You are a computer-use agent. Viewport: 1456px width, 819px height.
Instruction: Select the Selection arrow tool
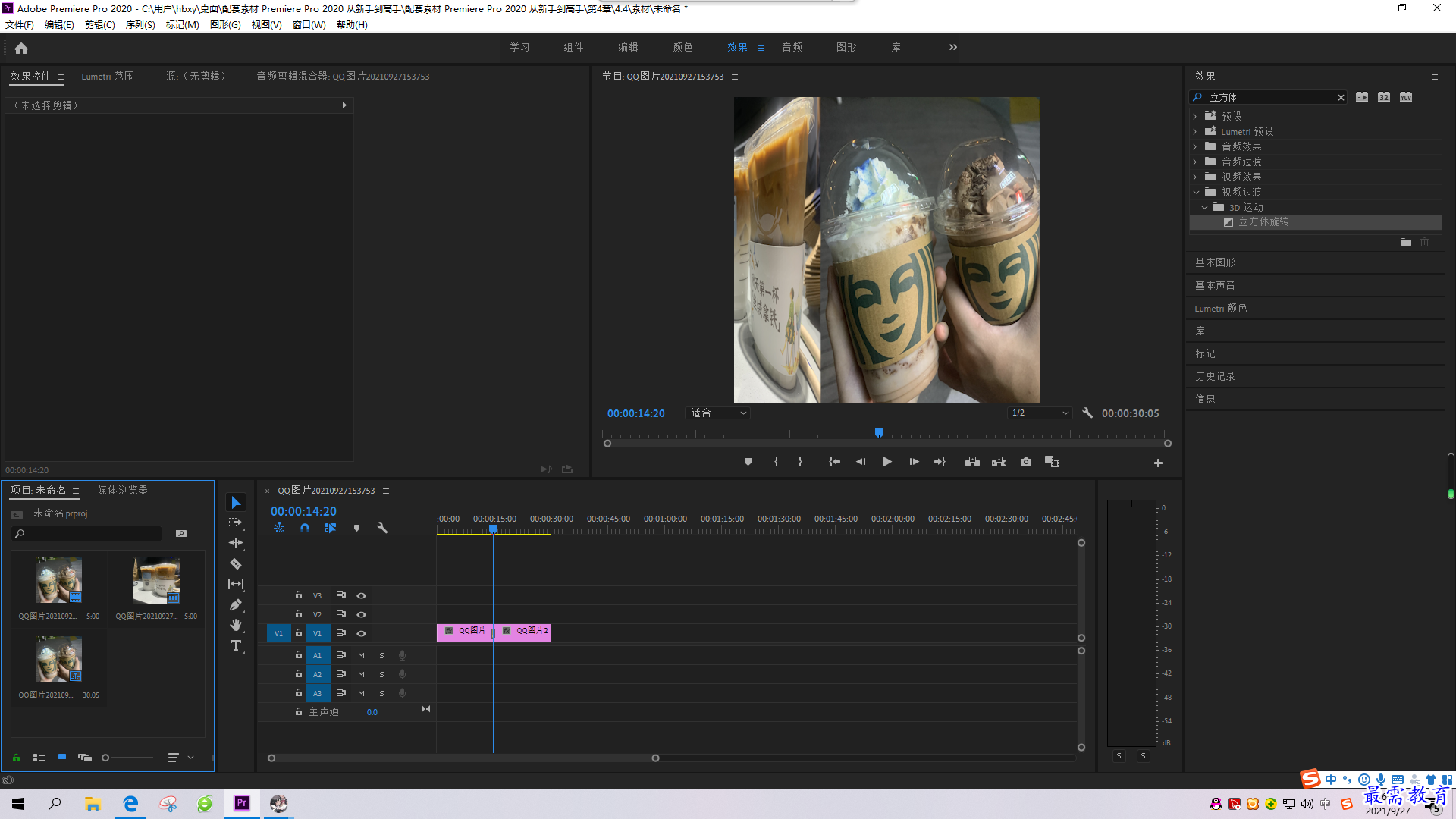pyautogui.click(x=236, y=503)
